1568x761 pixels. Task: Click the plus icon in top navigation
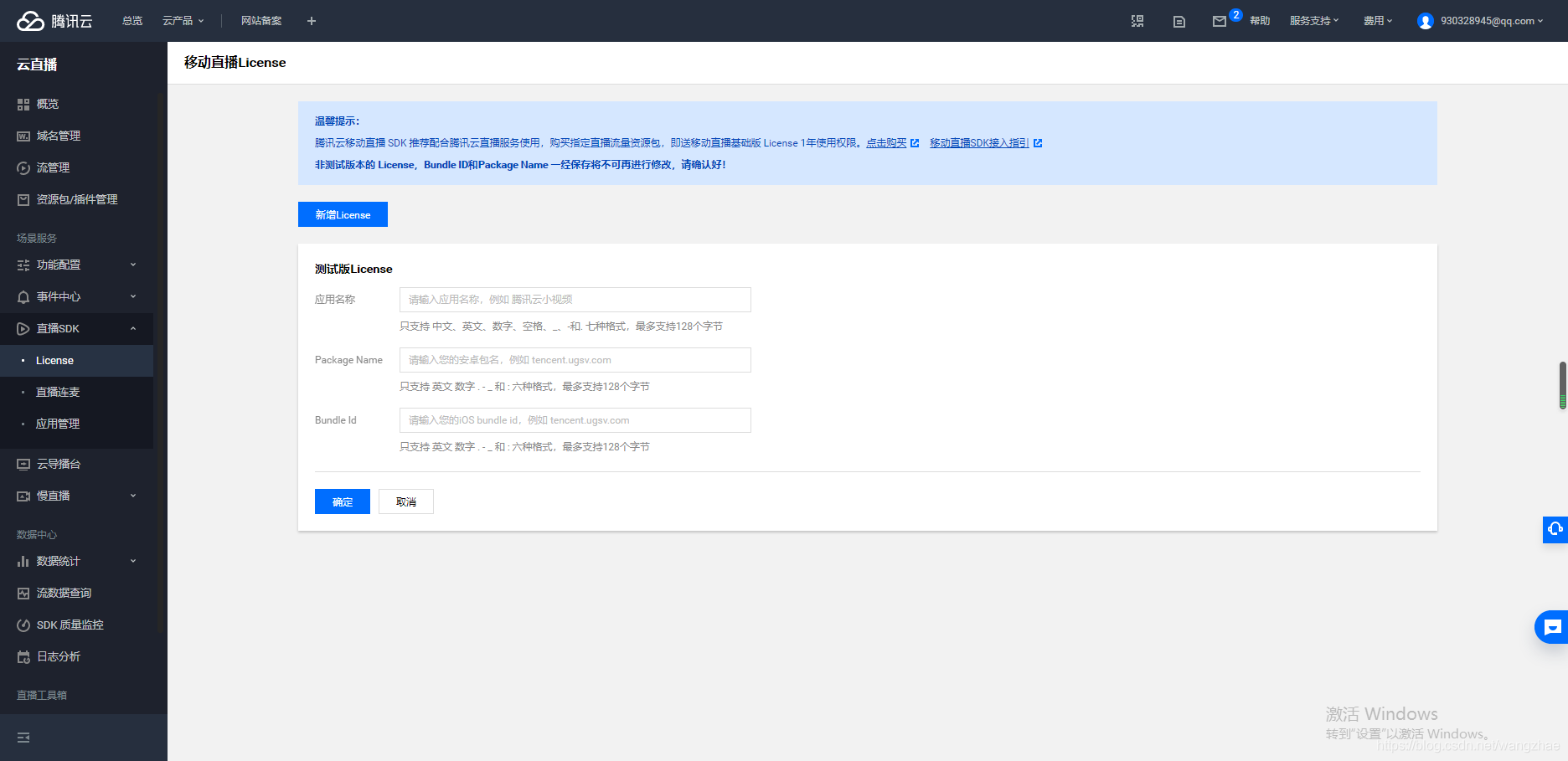(312, 21)
